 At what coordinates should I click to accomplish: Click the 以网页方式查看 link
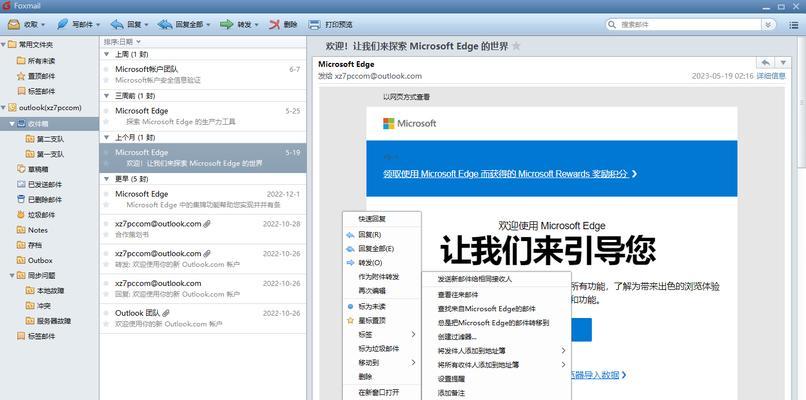pyautogui.click(x=406, y=97)
